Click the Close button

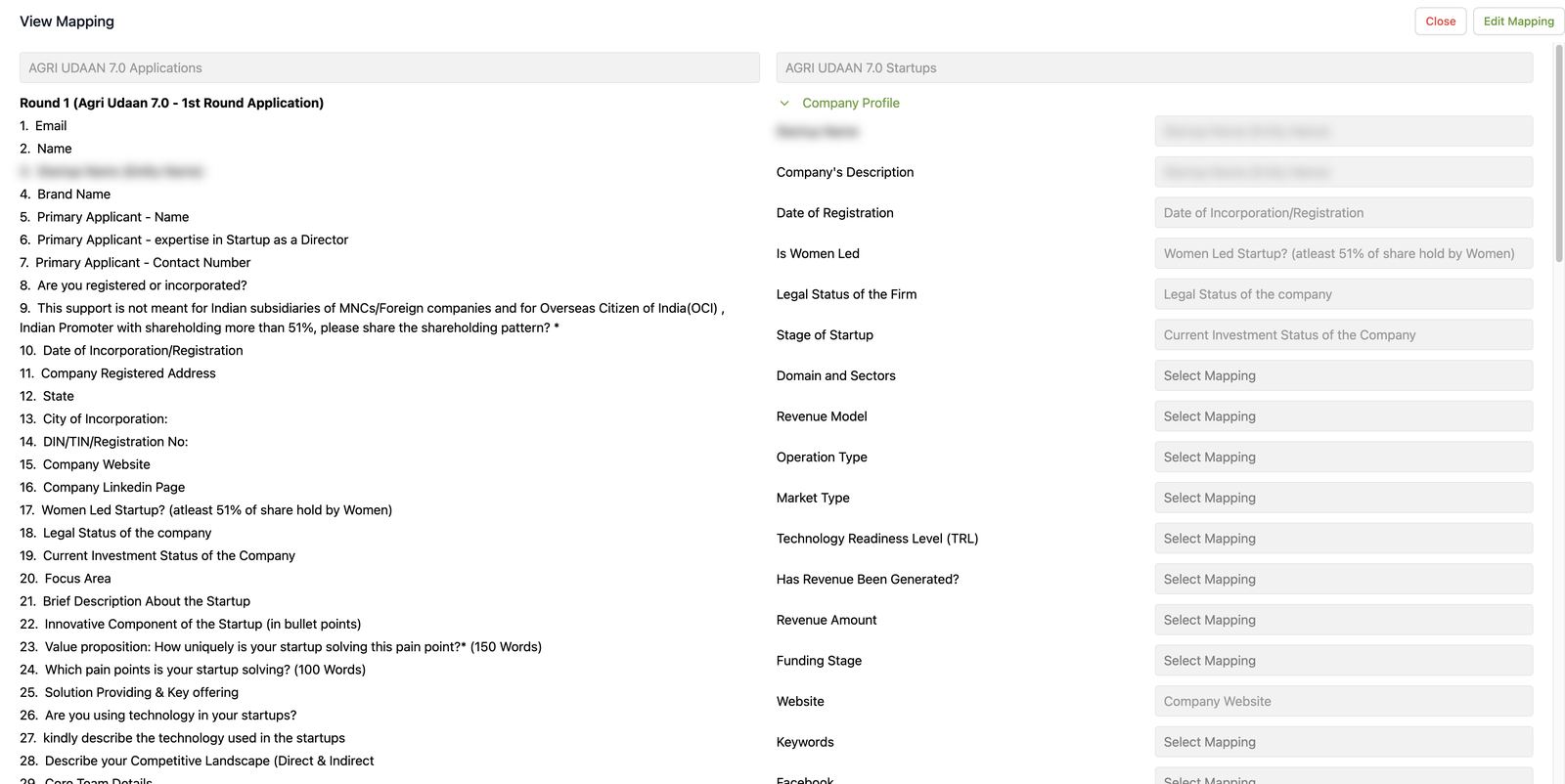coord(1440,22)
